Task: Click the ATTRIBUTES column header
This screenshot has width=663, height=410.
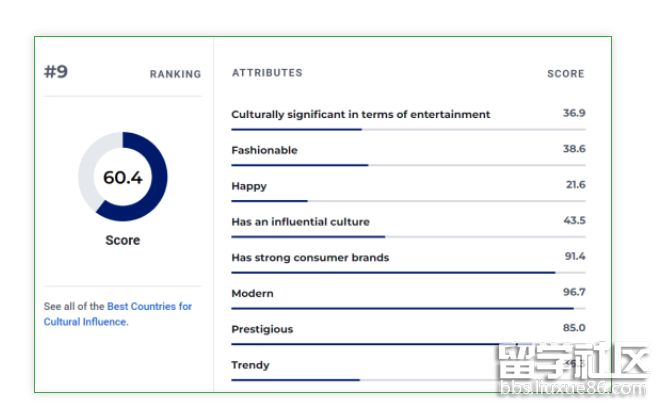Action: pos(267,73)
